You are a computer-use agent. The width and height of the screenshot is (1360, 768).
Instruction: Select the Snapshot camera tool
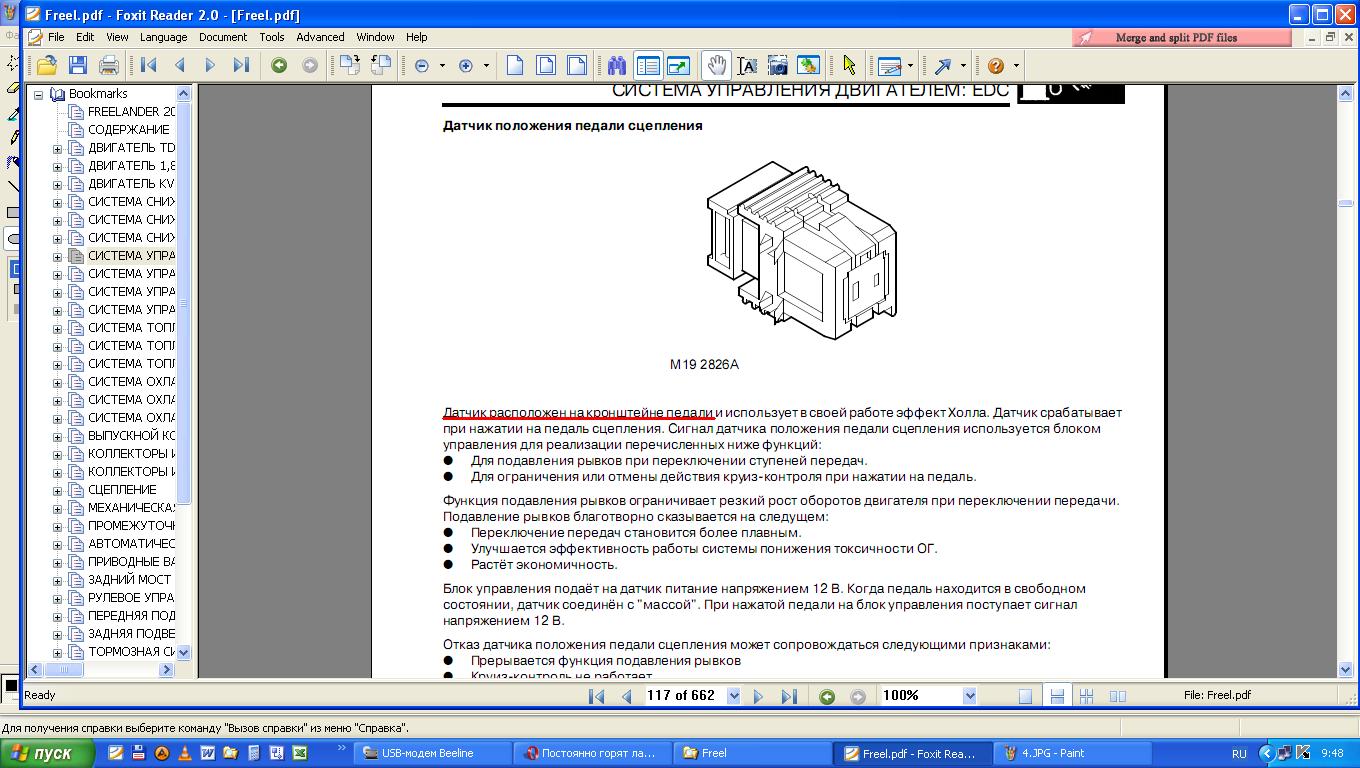[778, 66]
